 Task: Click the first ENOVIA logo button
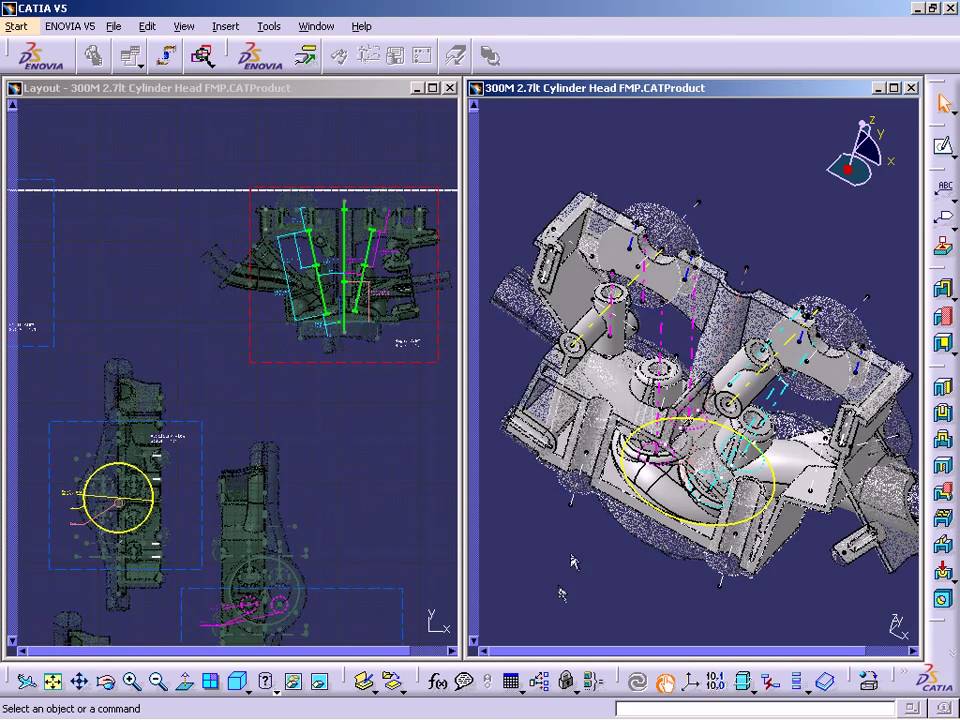tap(40, 56)
